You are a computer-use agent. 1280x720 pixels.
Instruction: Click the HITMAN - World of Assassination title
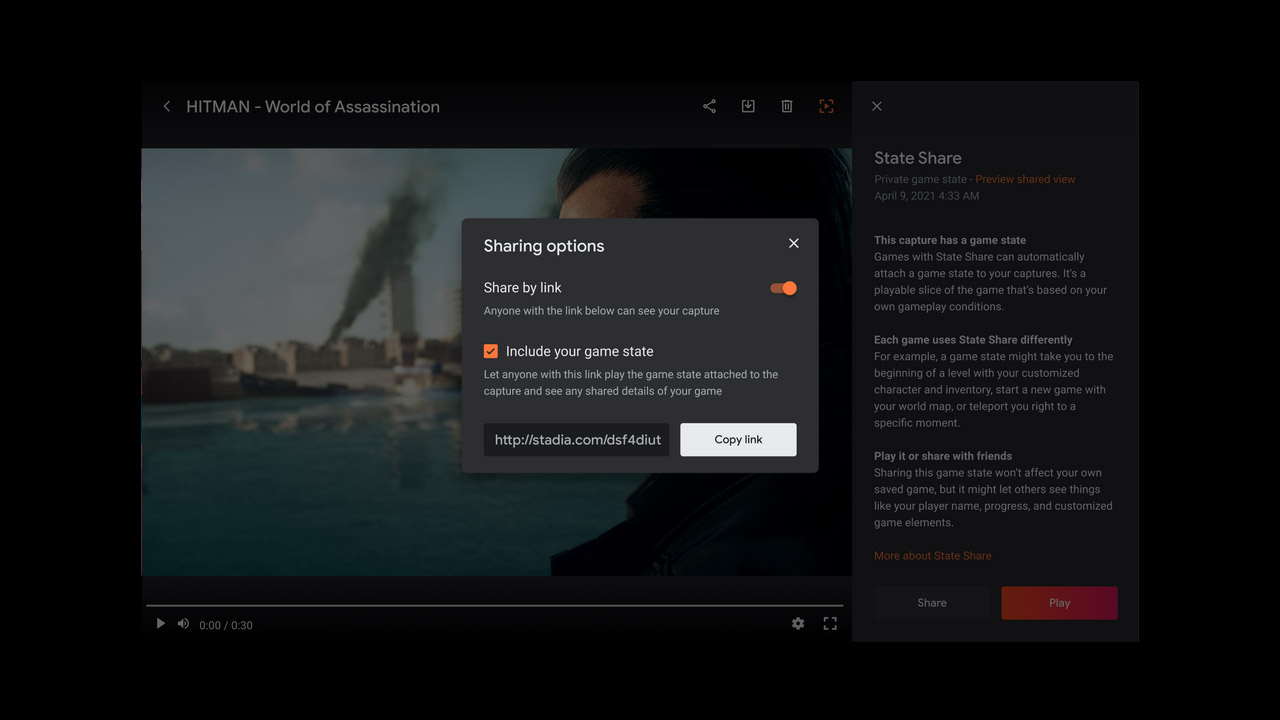tap(313, 107)
